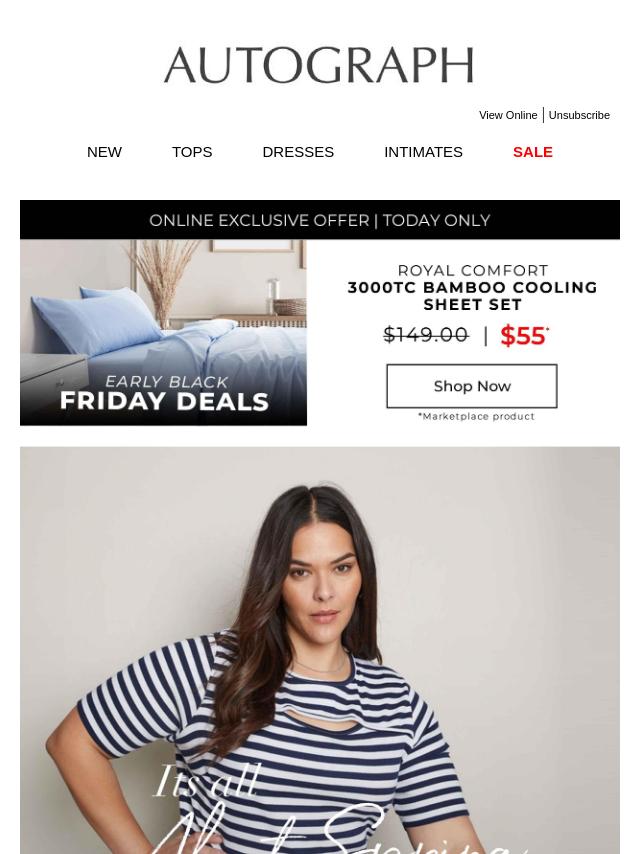640x854 pixels.
Task: Select the DRESSES navigation item
Action: tap(298, 152)
